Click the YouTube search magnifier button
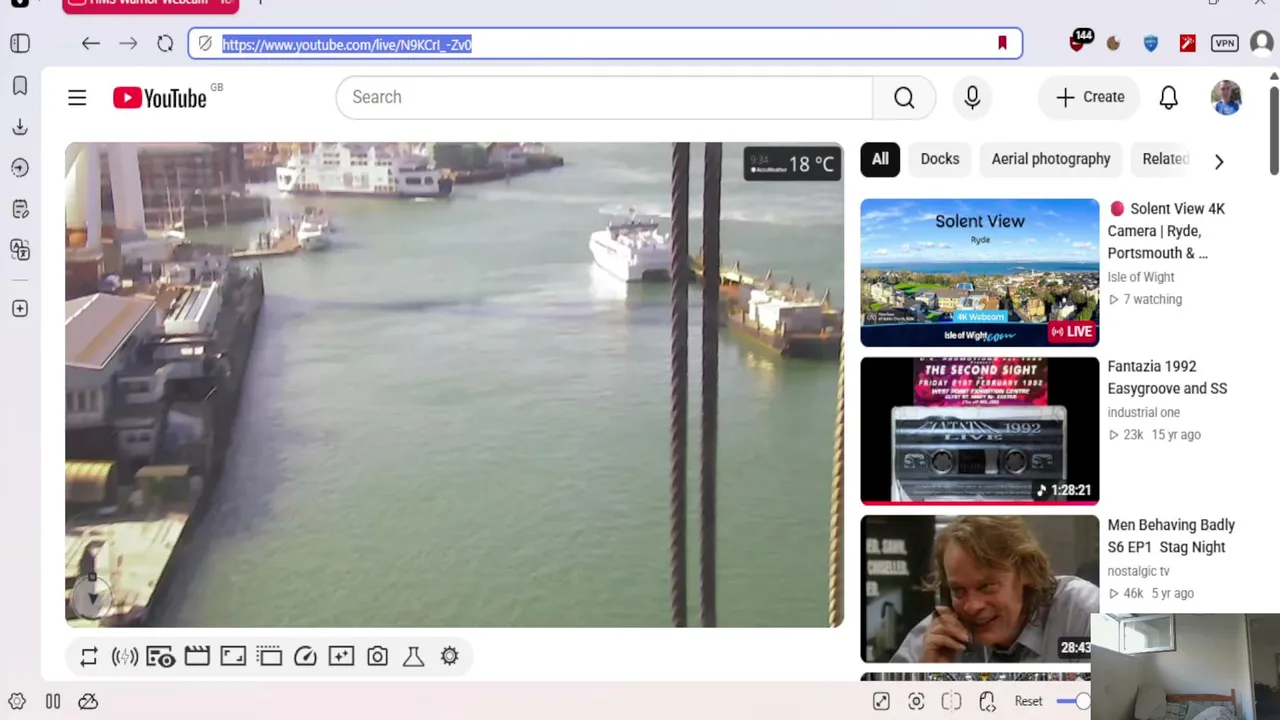 (x=904, y=97)
